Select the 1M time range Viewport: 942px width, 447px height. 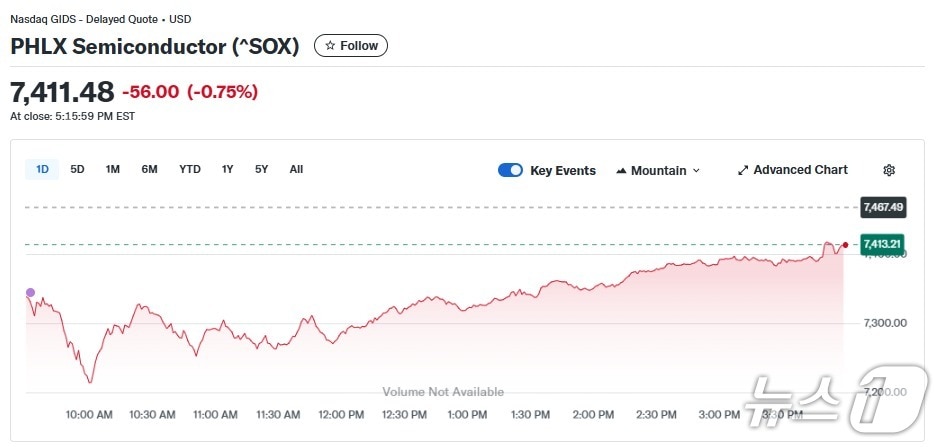pyautogui.click(x=113, y=169)
